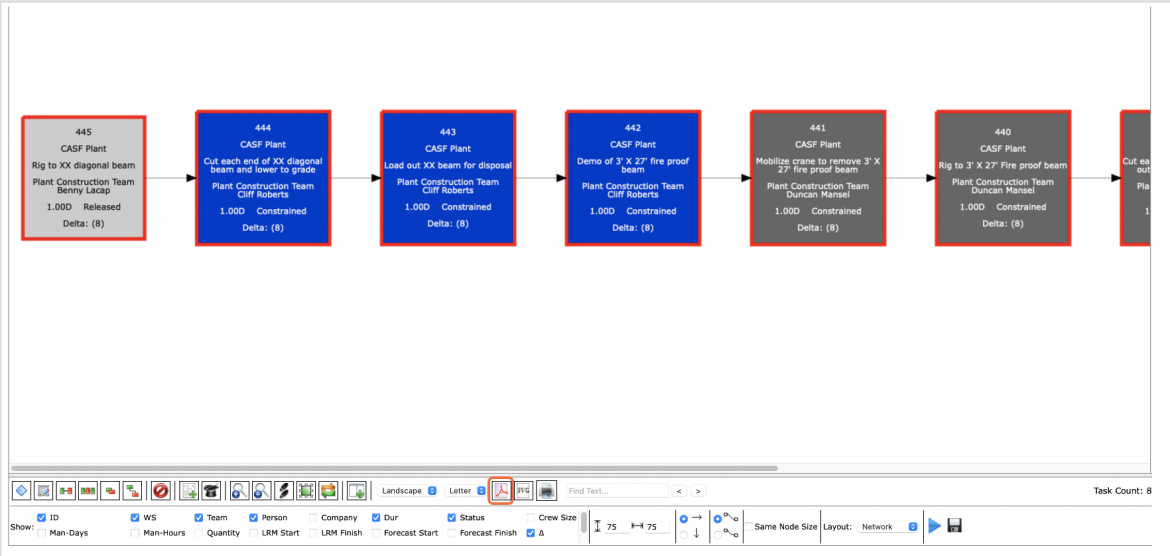Enable the Man-Hours checkbox

[135, 533]
